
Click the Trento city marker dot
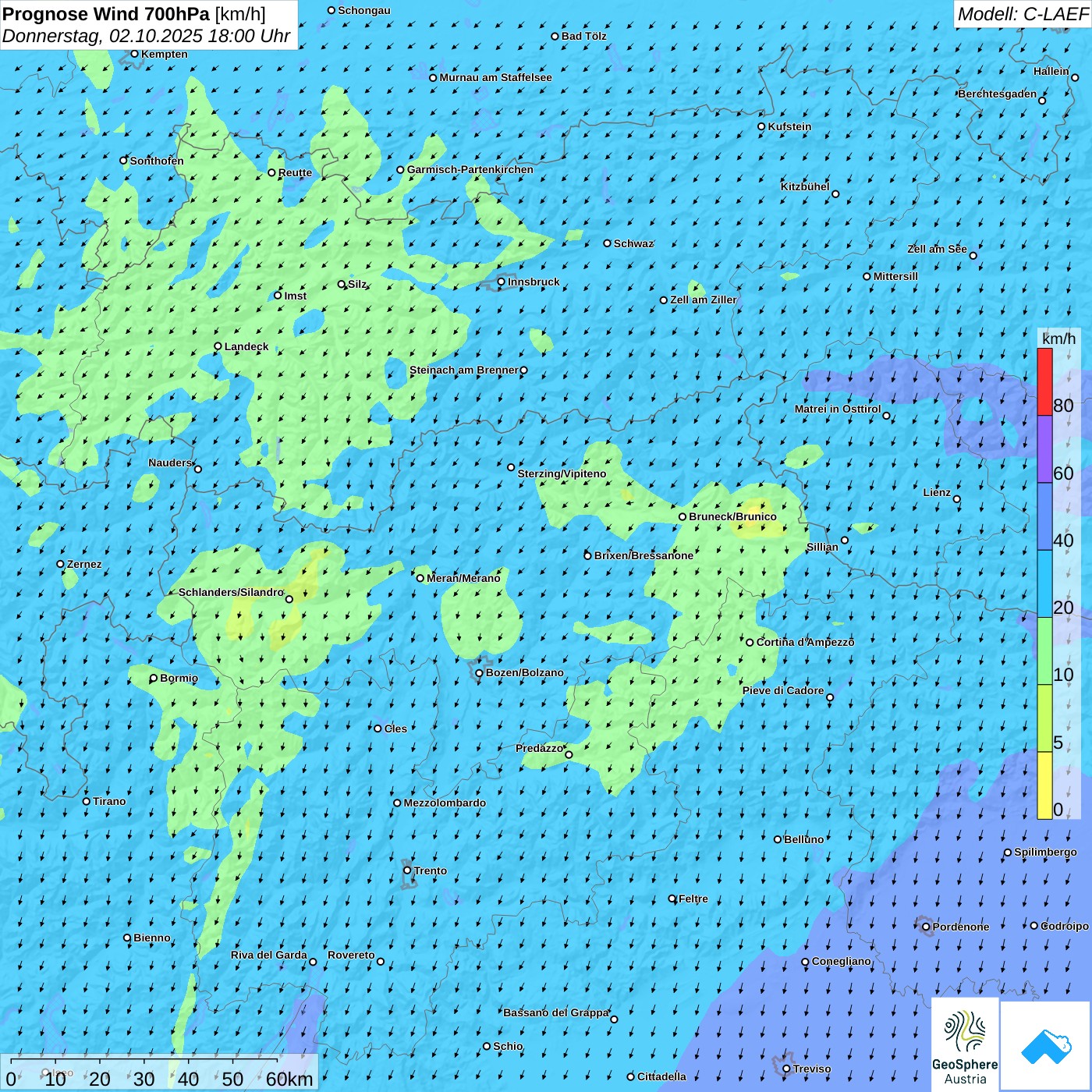click(x=407, y=870)
